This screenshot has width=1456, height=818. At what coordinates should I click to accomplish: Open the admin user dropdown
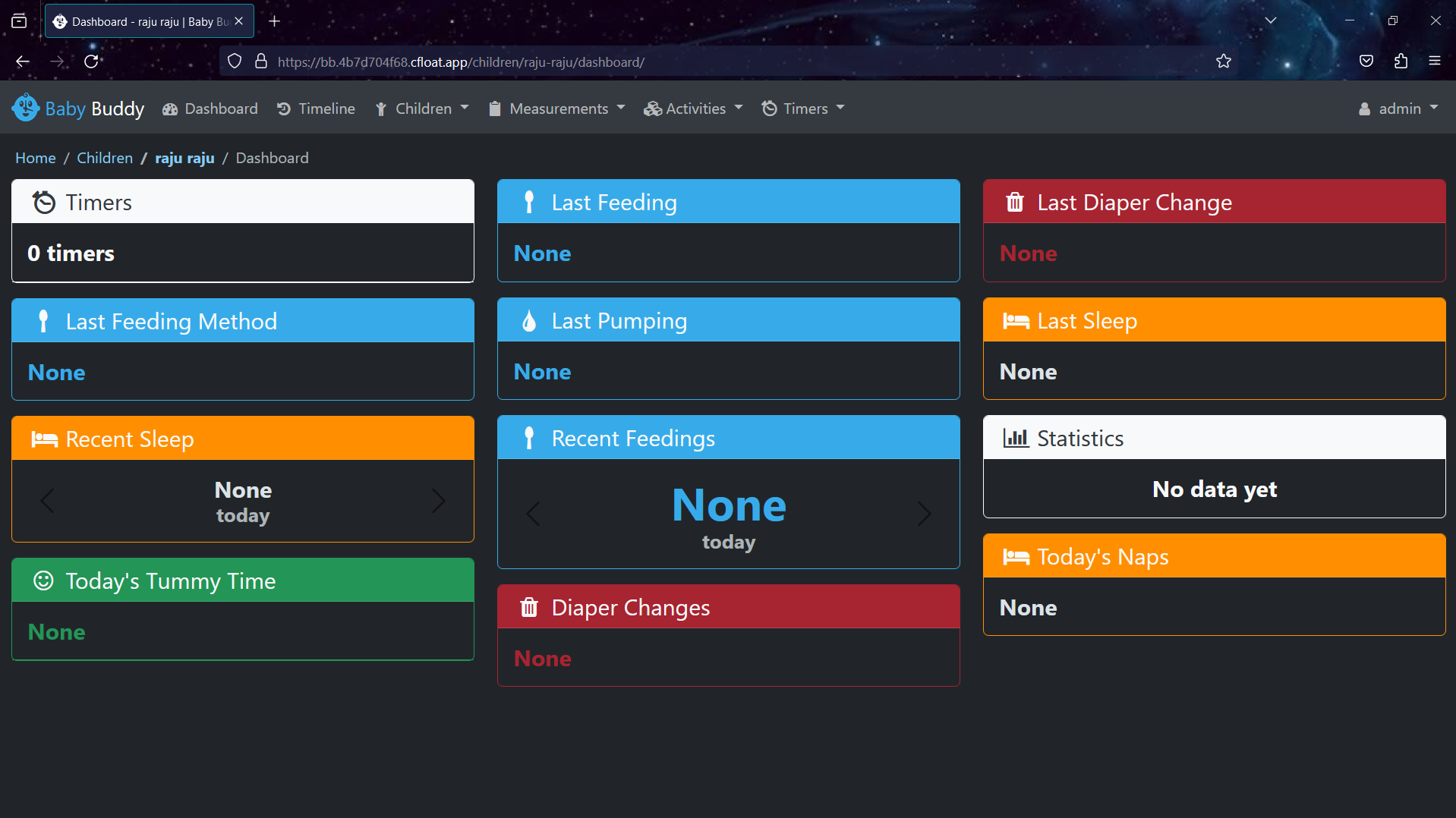point(1398,109)
